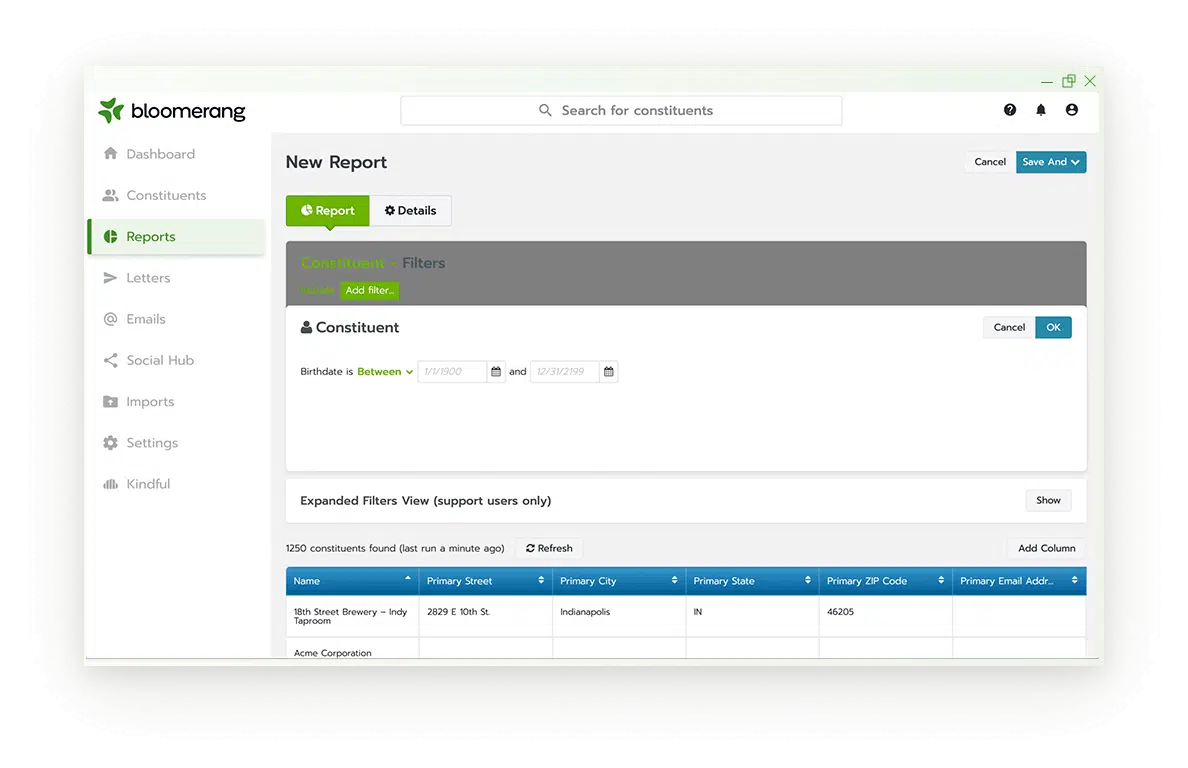Confirm the Constituent filter with OK
This screenshot has height=768, width=1188.
[1053, 327]
